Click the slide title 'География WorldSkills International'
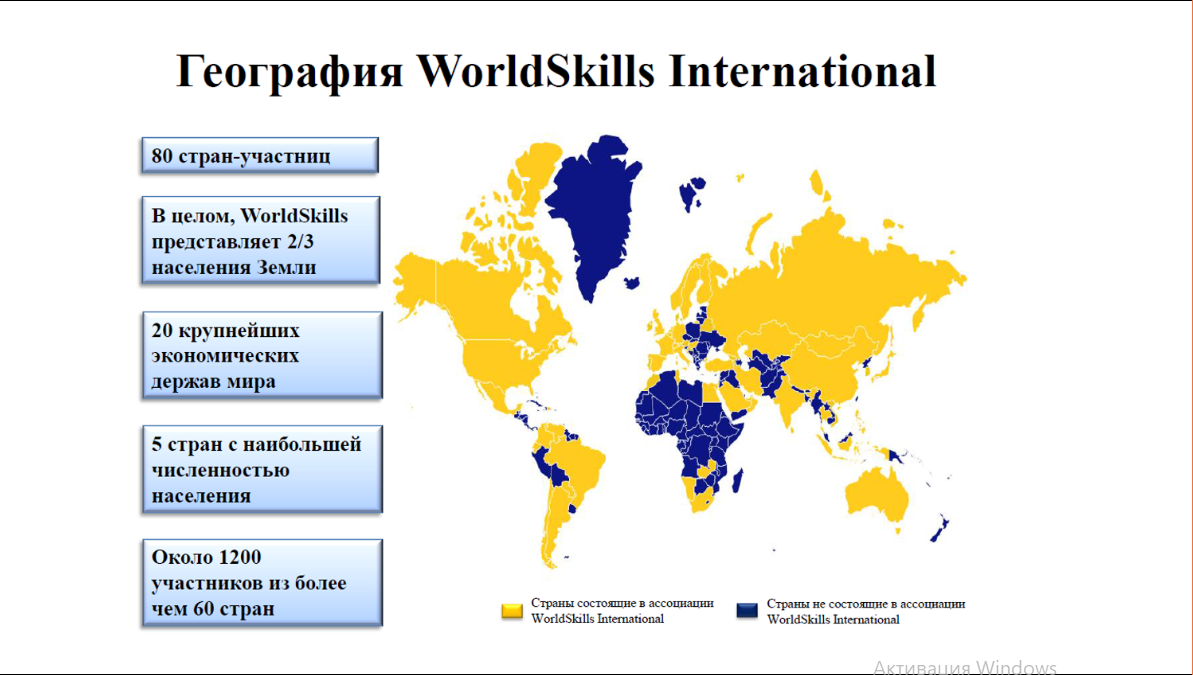This screenshot has height=675, width=1193. 555,72
